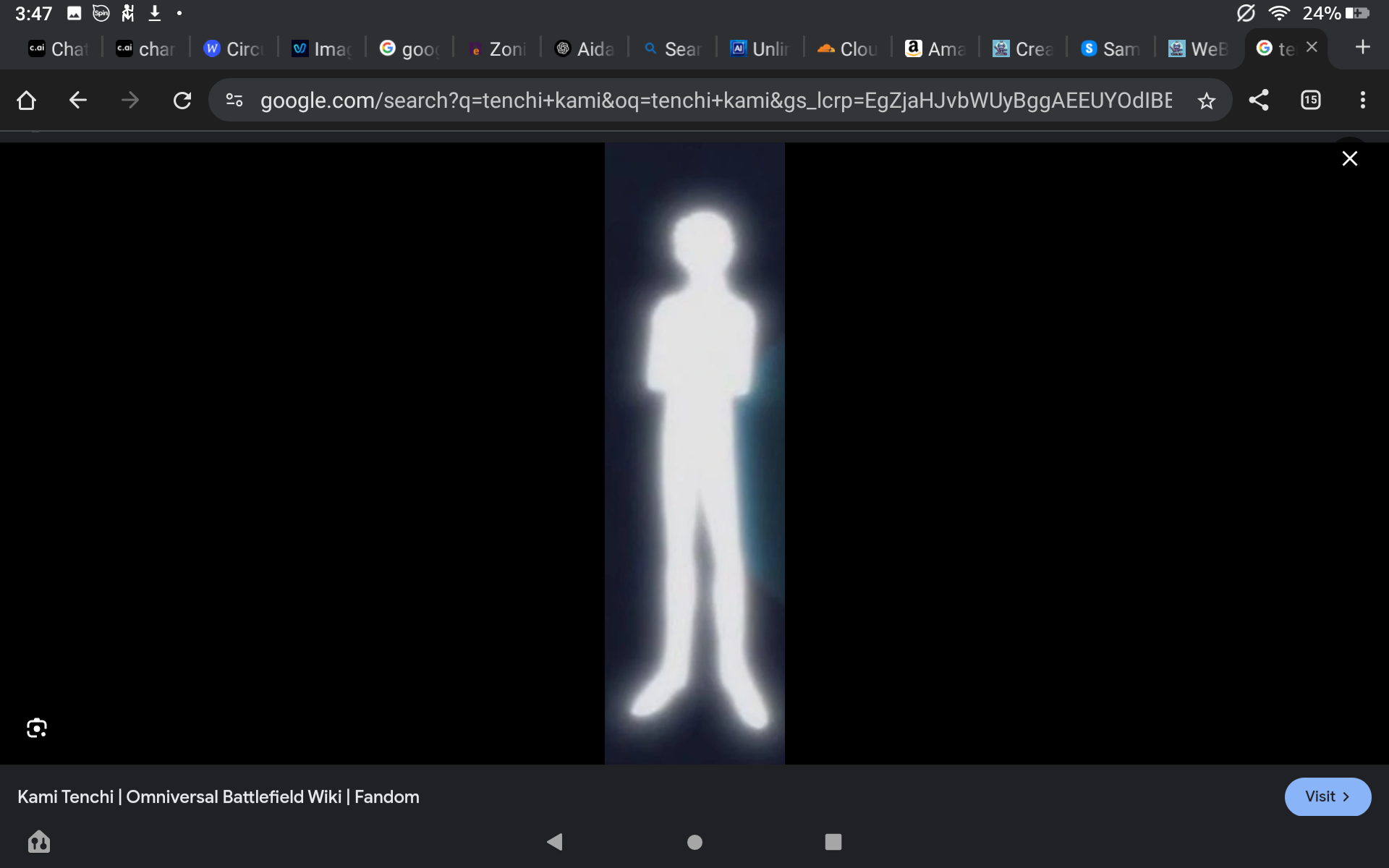This screenshot has width=1389, height=868.
Task: Switch to the 'Sear' tab
Action: pyautogui.click(x=673, y=48)
